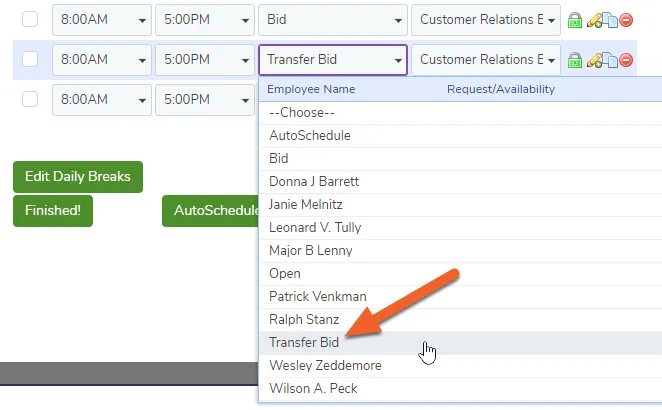Choose Leonard V. Tully from the employee list
This screenshot has height=410, width=662.
[460, 228]
